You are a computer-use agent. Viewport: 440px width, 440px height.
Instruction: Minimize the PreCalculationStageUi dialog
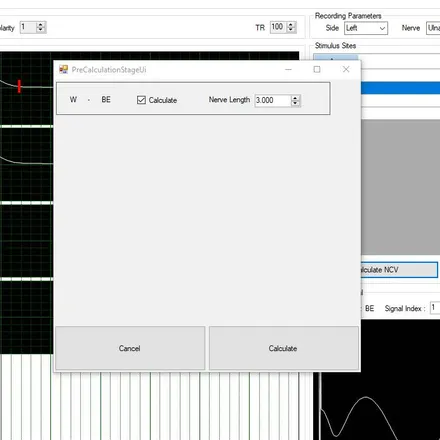coord(288,69)
